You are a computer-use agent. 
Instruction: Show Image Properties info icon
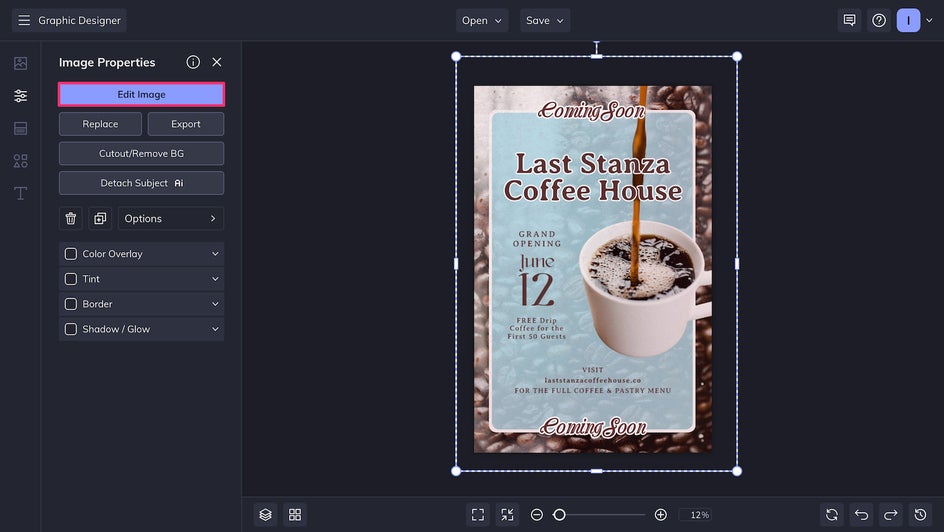coord(193,62)
